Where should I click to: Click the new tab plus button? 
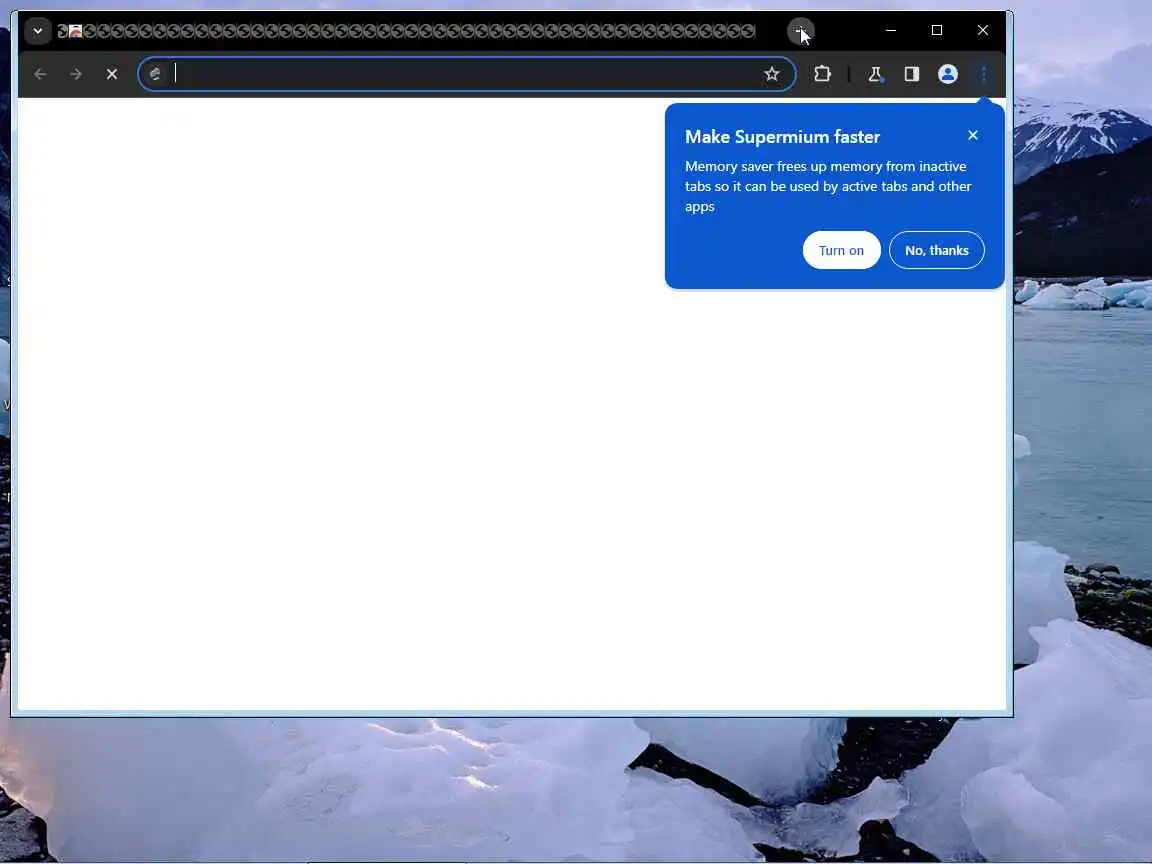tap(800, 31)
